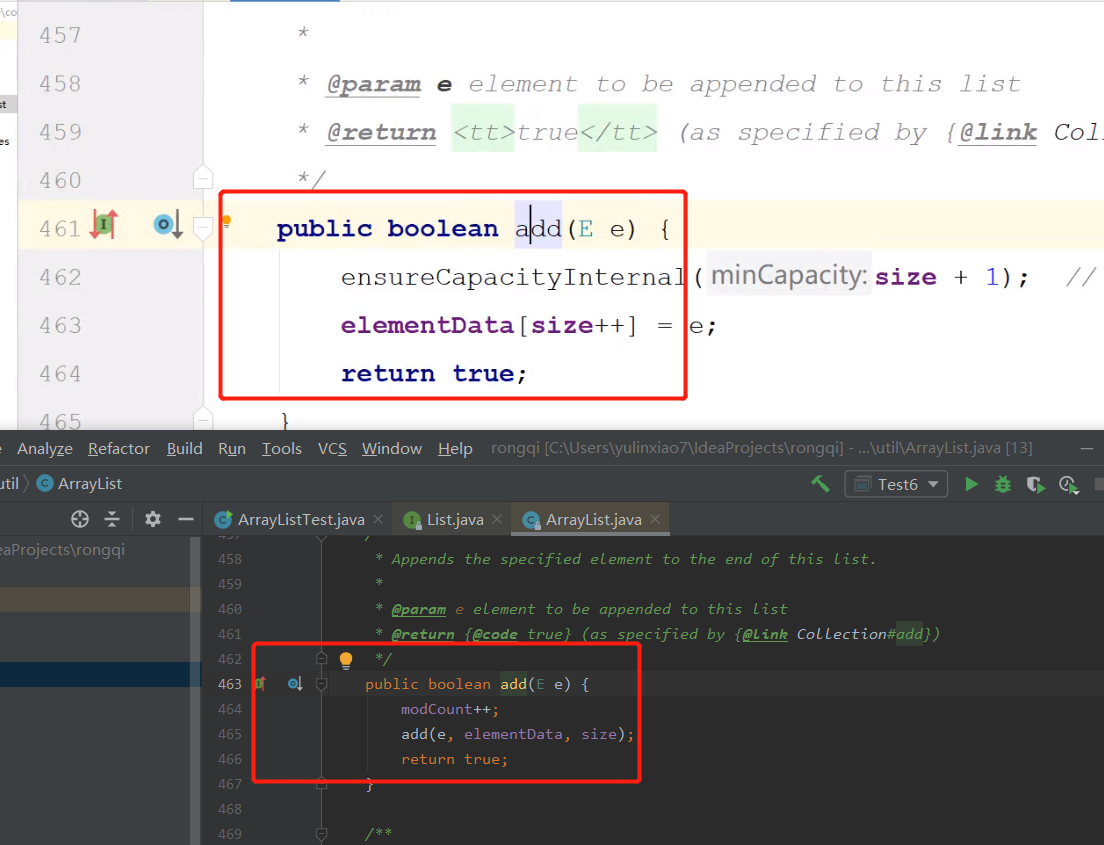1104x845 pixels.
Task: Open the Window menu
Action: tap(392, 449)
